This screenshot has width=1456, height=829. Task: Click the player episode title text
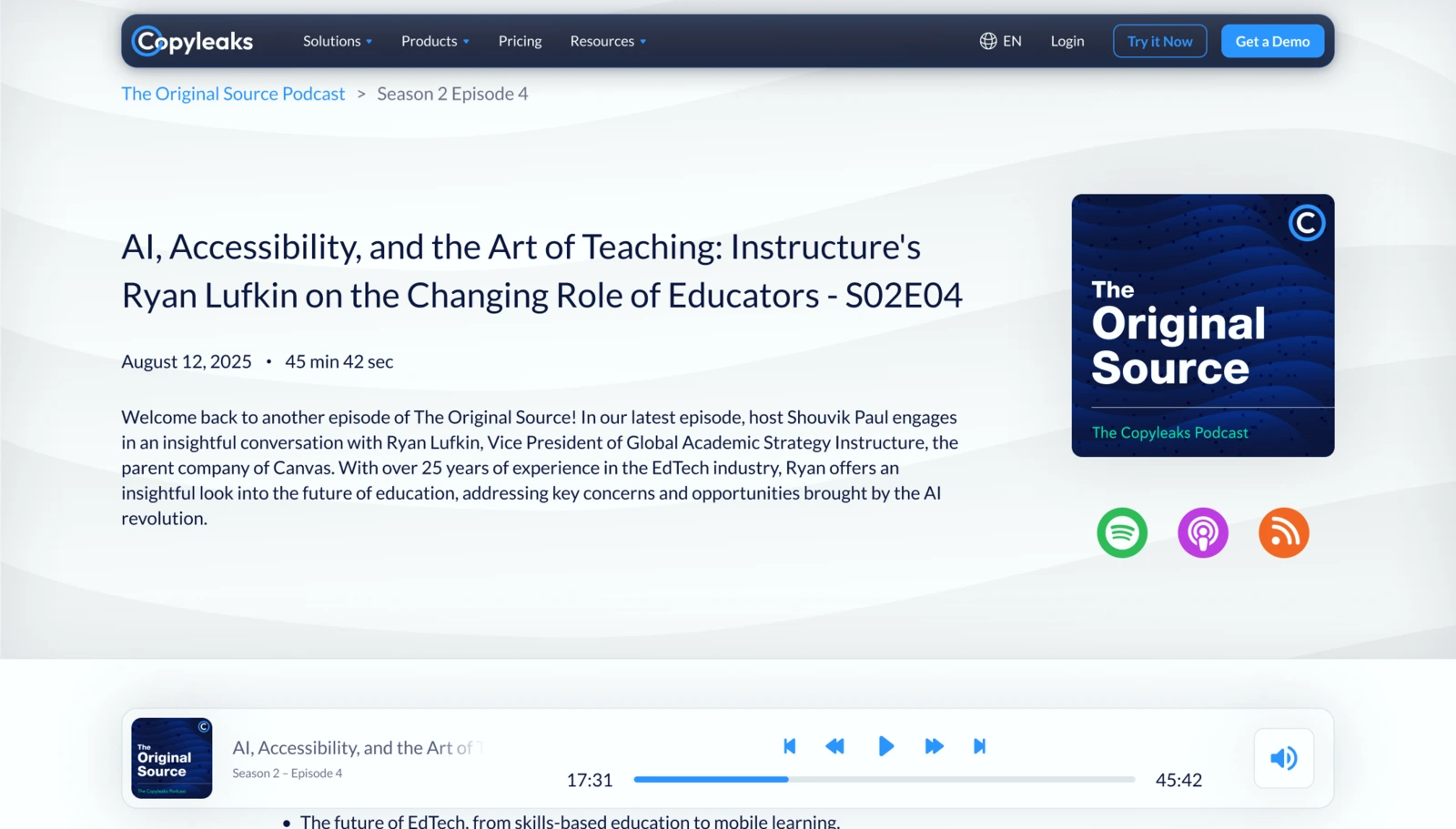click(357, 748)
